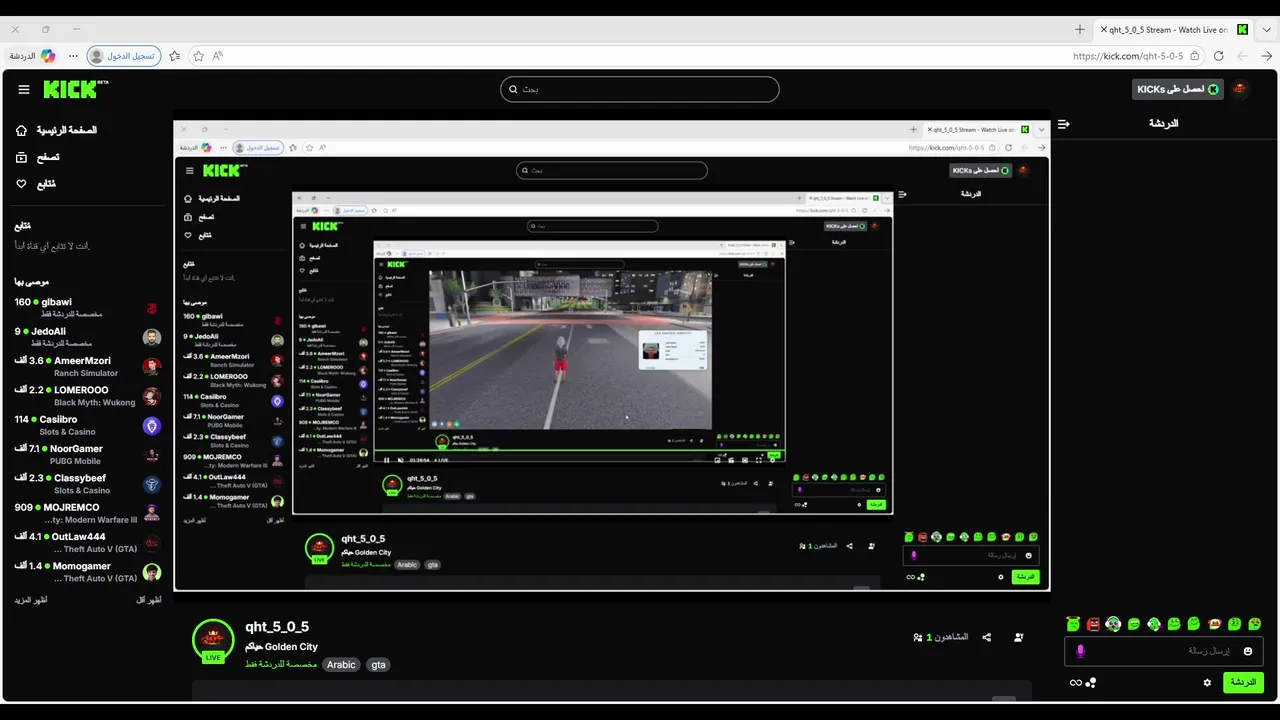Viewport: 1280px width, 720px height.
Task: Click the follow user icon
Action: pos(1019,638)
